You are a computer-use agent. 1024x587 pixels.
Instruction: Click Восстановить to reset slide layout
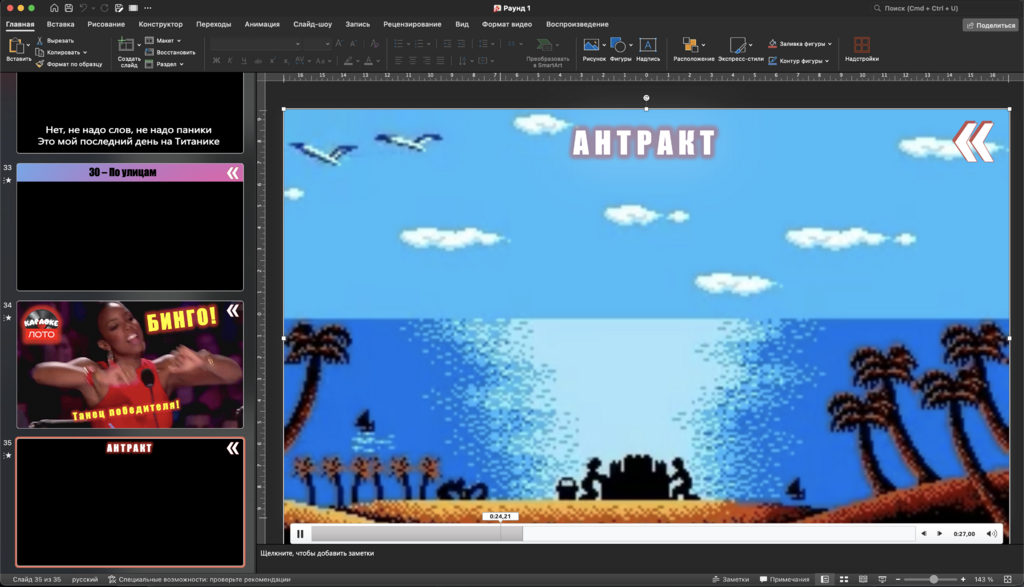tap(170, 52)
